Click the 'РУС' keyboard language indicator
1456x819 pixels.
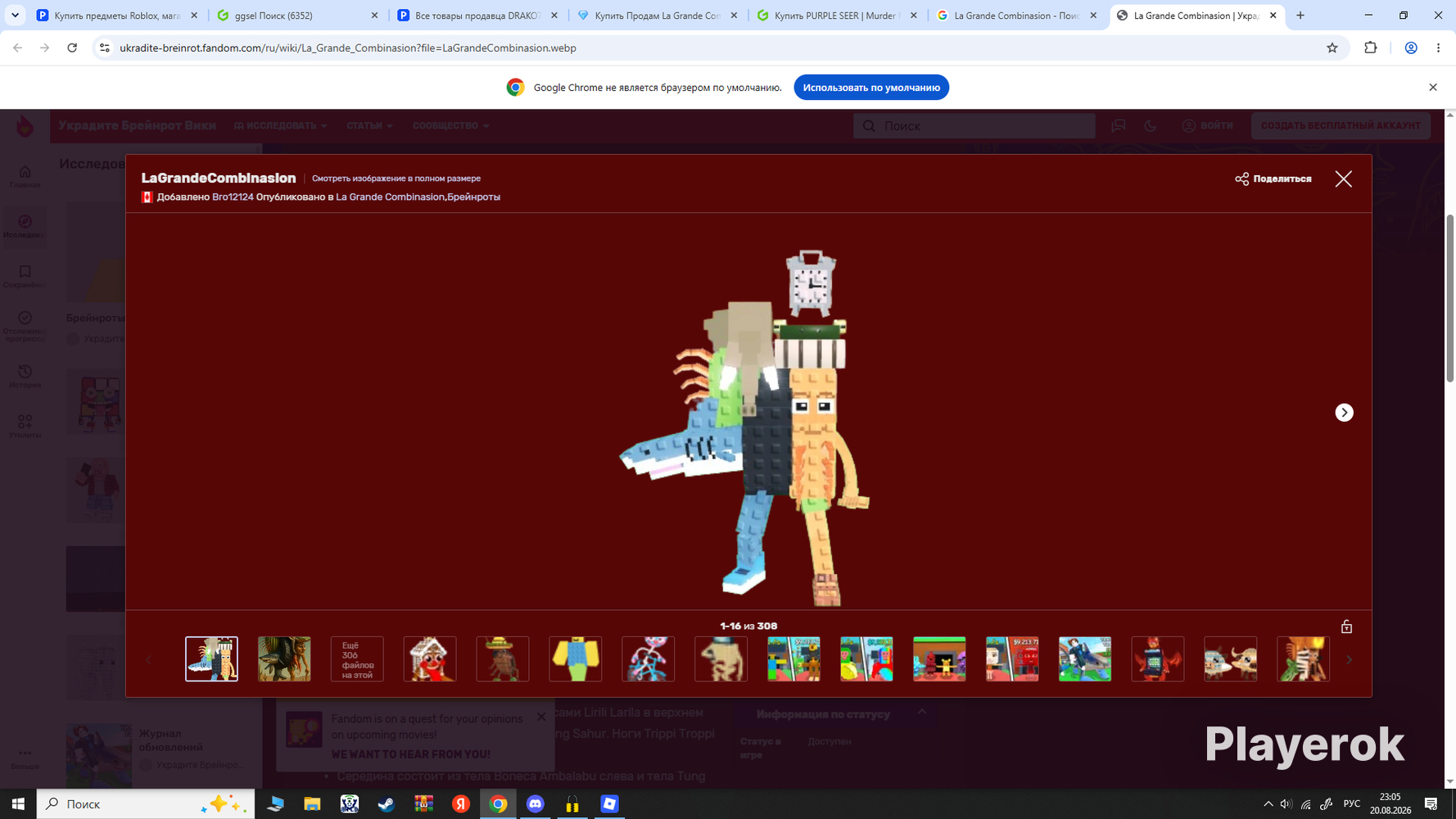1352,804
